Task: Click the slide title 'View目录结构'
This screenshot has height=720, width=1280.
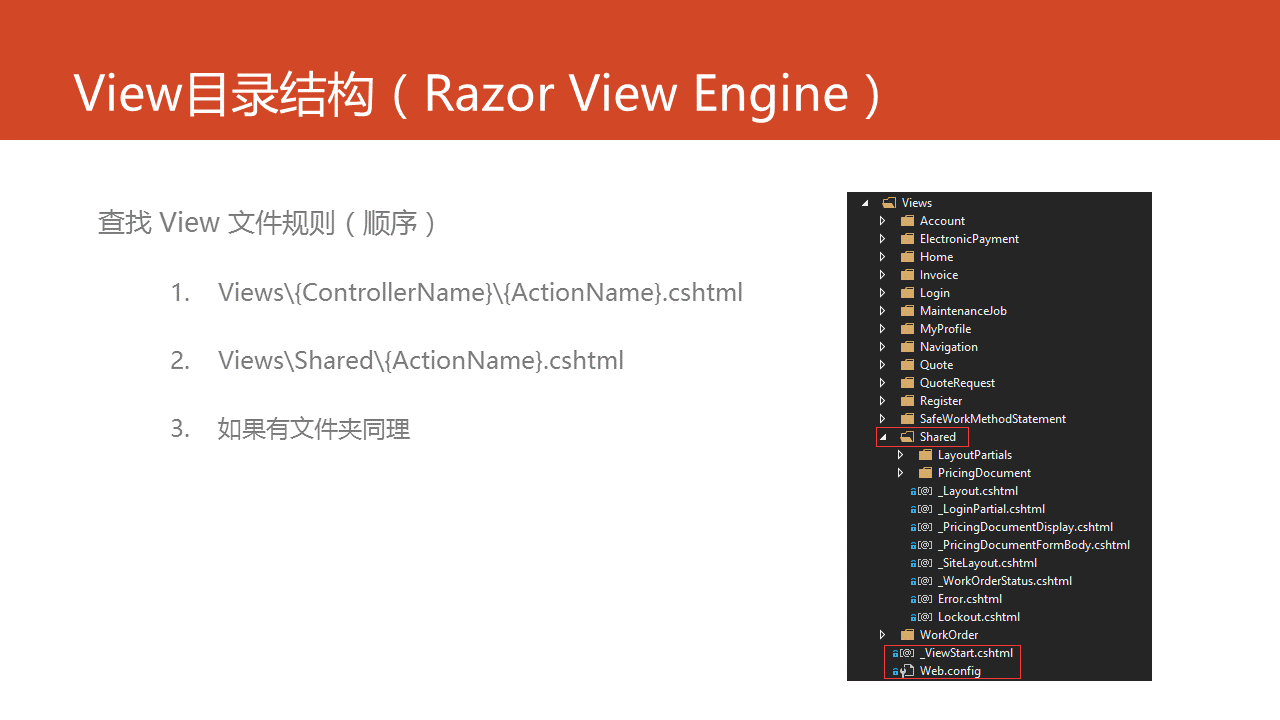Action: [223, 94]
